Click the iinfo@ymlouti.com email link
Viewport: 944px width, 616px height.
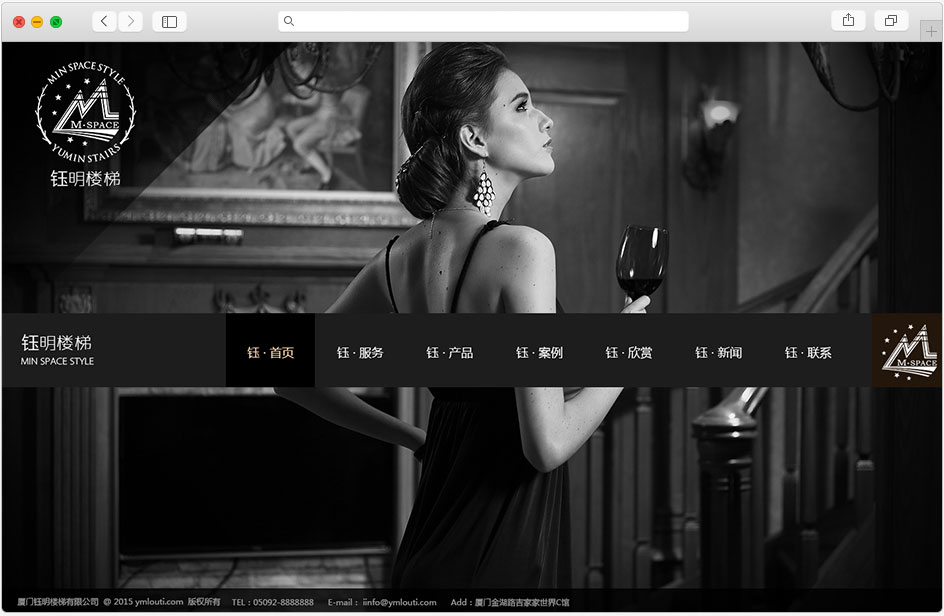point(399,602)
